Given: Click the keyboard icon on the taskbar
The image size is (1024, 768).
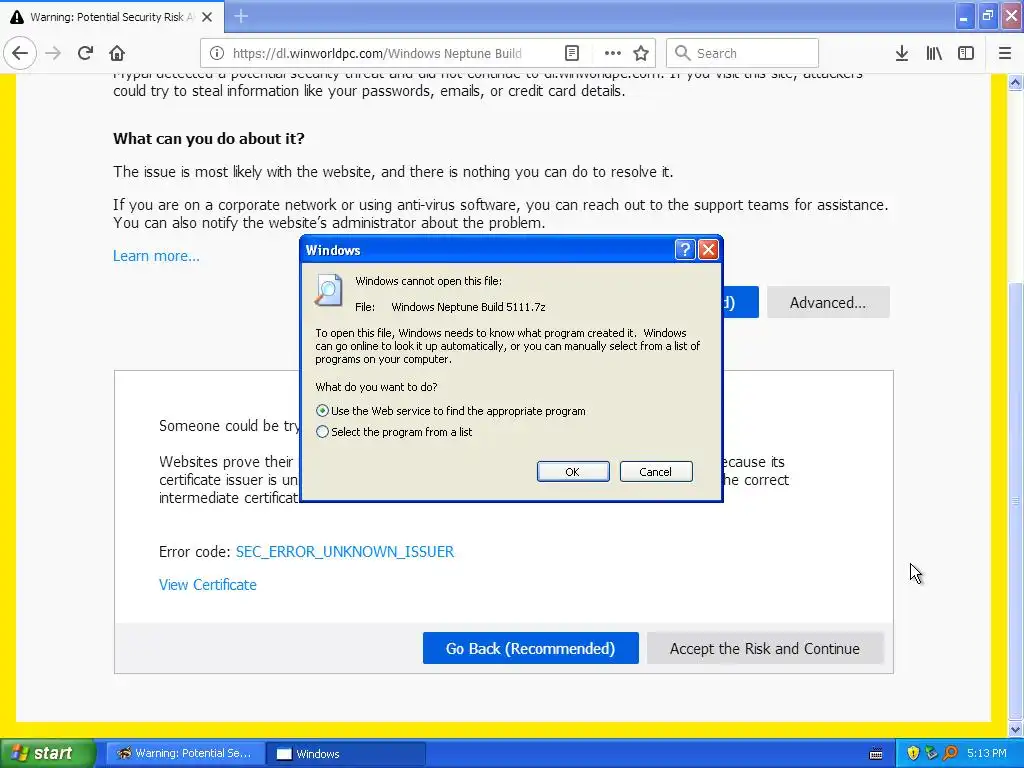Looking at the screenshot, I should (x=876, y=754).
